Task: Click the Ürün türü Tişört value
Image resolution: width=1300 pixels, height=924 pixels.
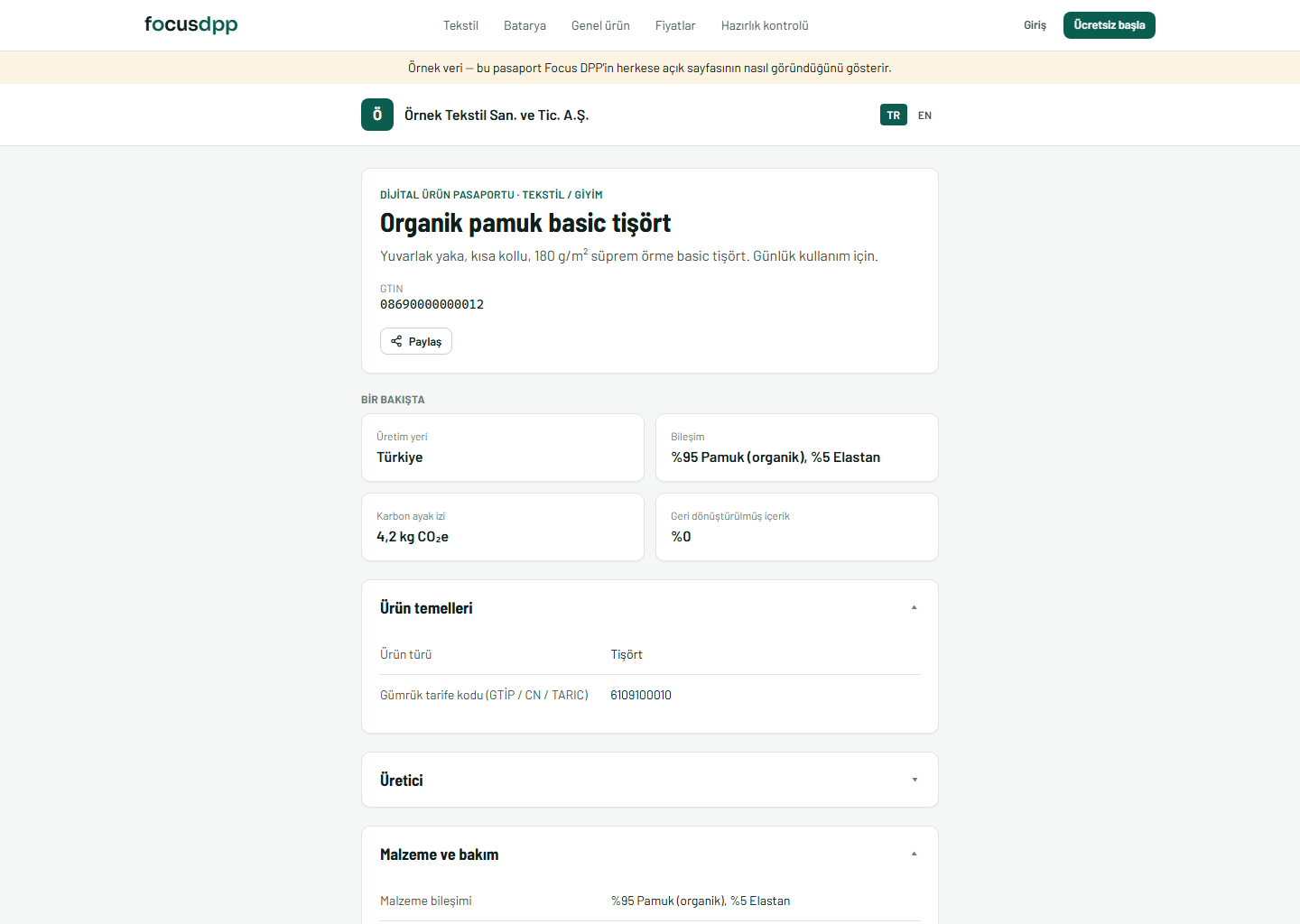Action: coord(627,654)
